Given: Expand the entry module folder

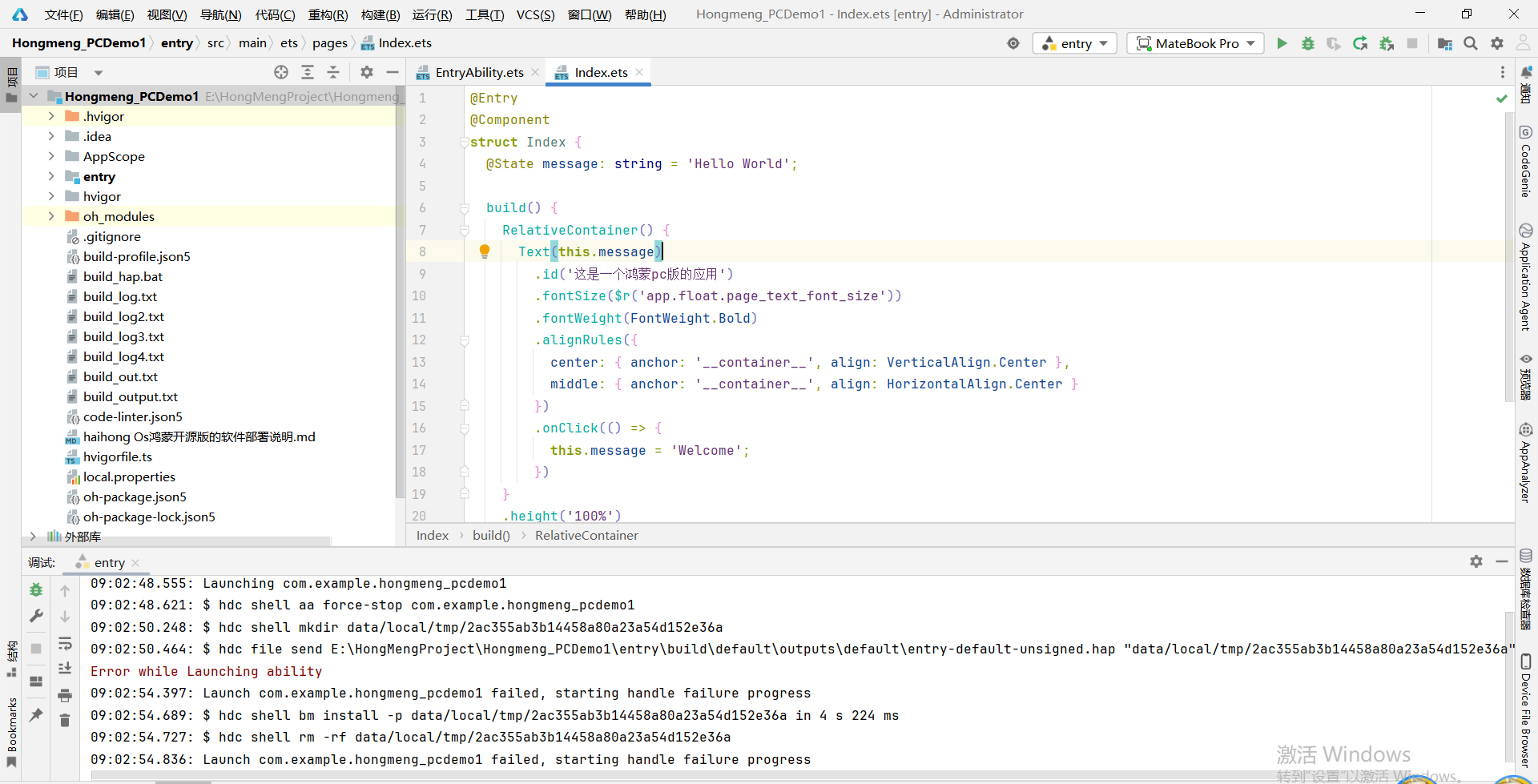Looking at the screenshot, I should [51, 176].
